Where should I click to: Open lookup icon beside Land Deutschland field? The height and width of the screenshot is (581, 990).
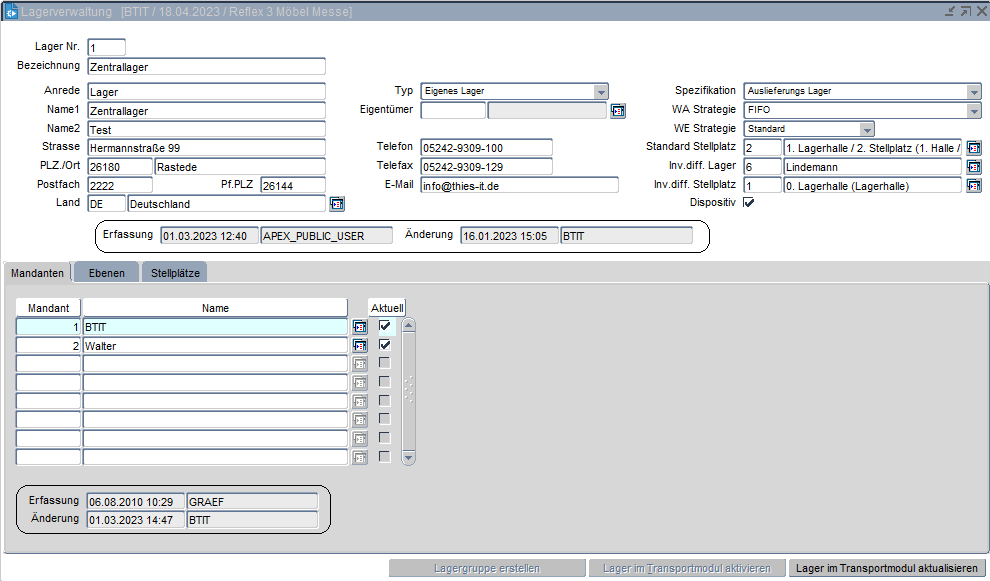click(x=337, y=204)
